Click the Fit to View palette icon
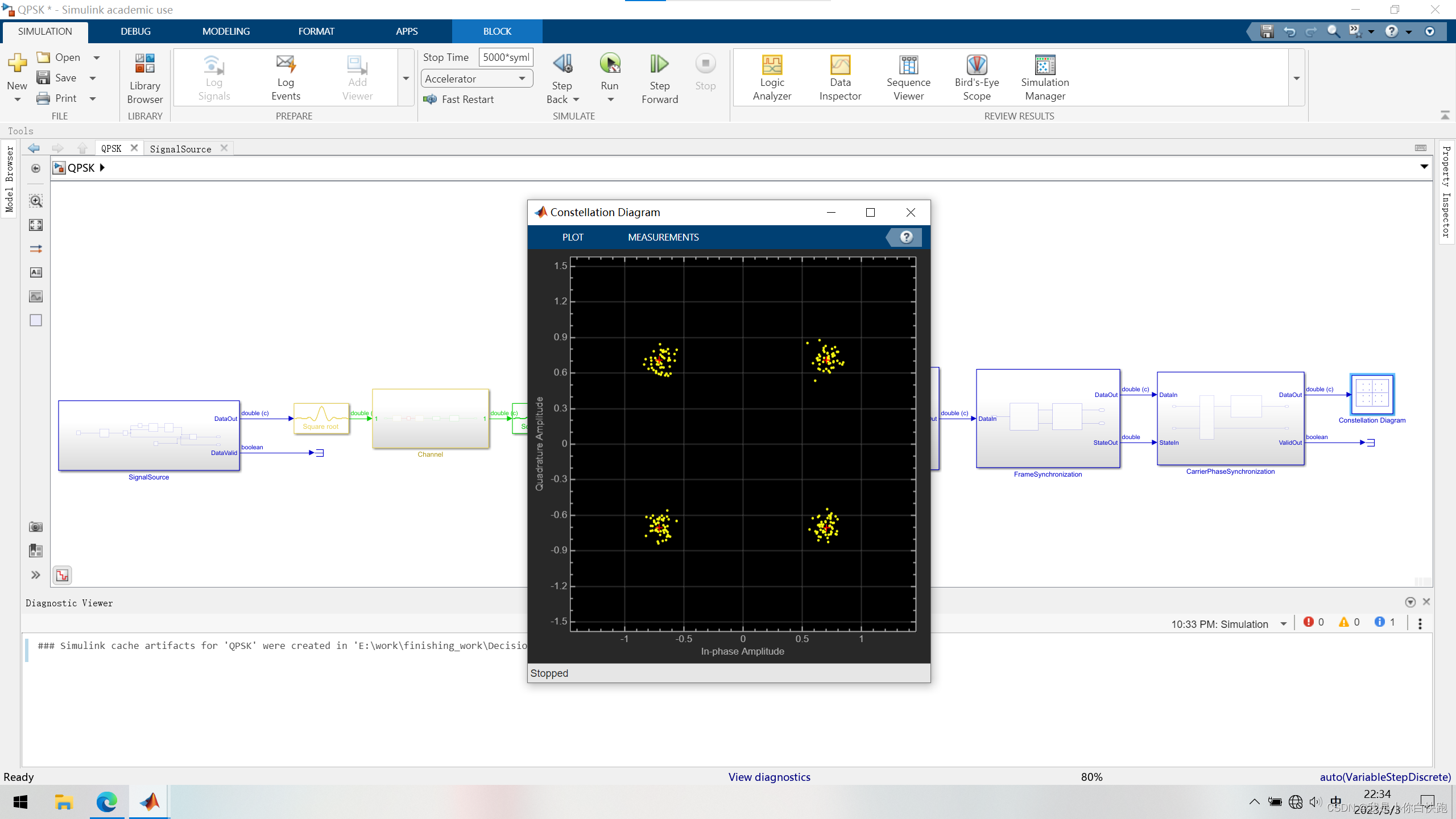 coord(36,225)
